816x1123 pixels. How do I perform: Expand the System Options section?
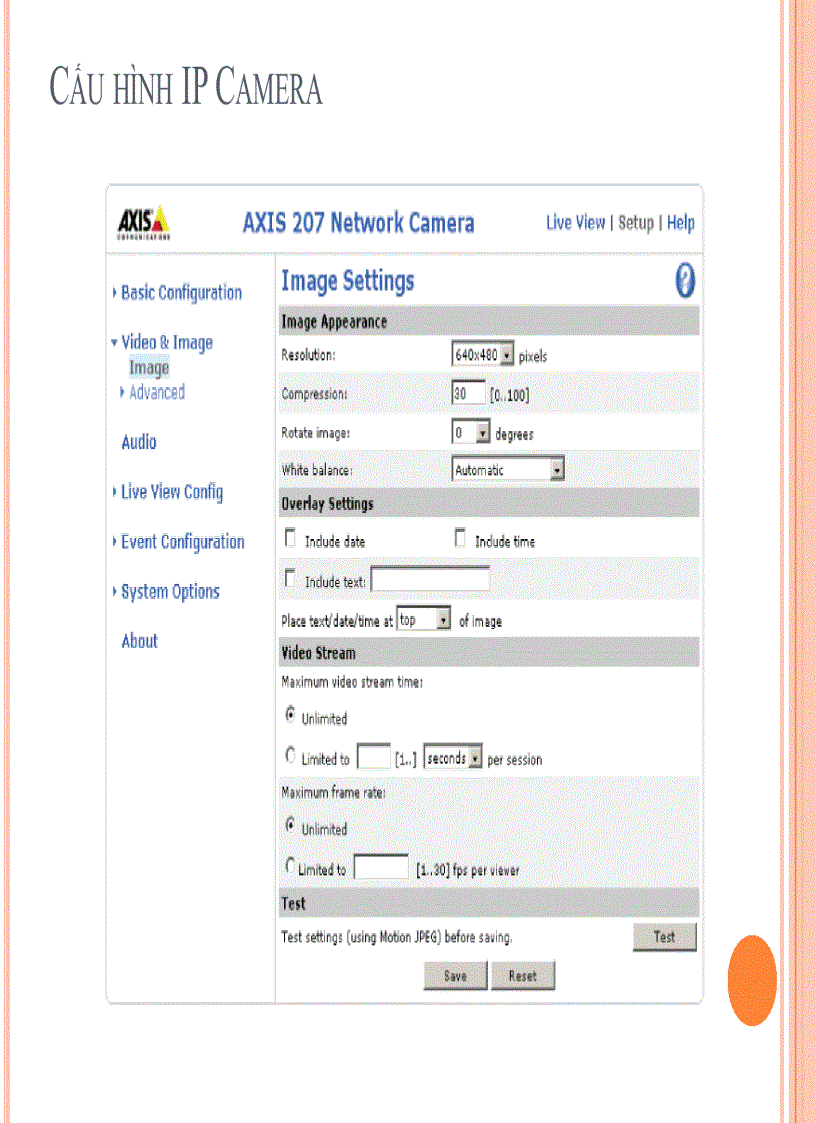(170, 591)
